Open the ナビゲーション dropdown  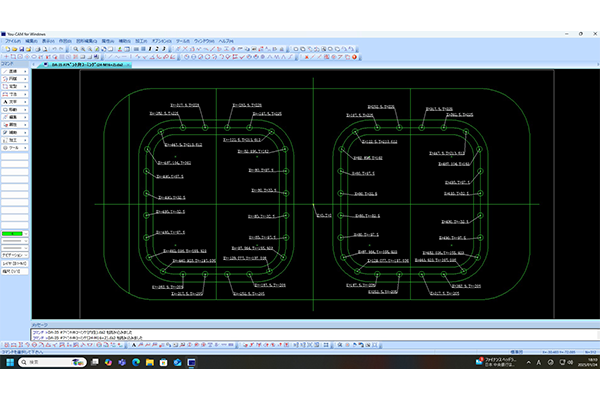tap(15, 255)
